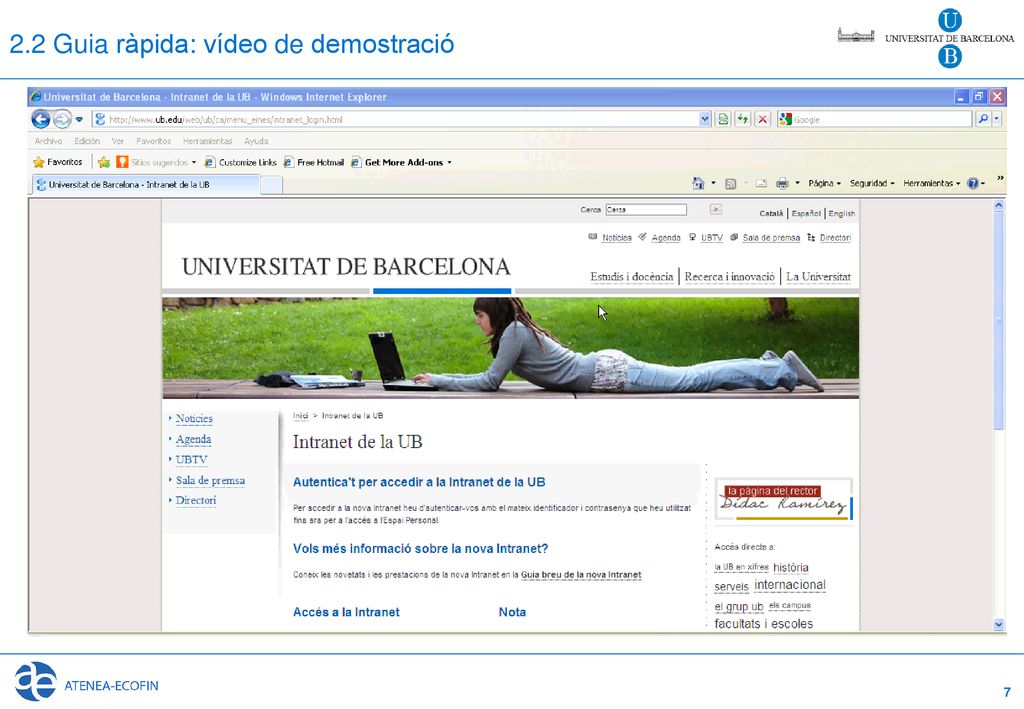Click the address bar URL field
1024x709 pixels.
point(396,119)
